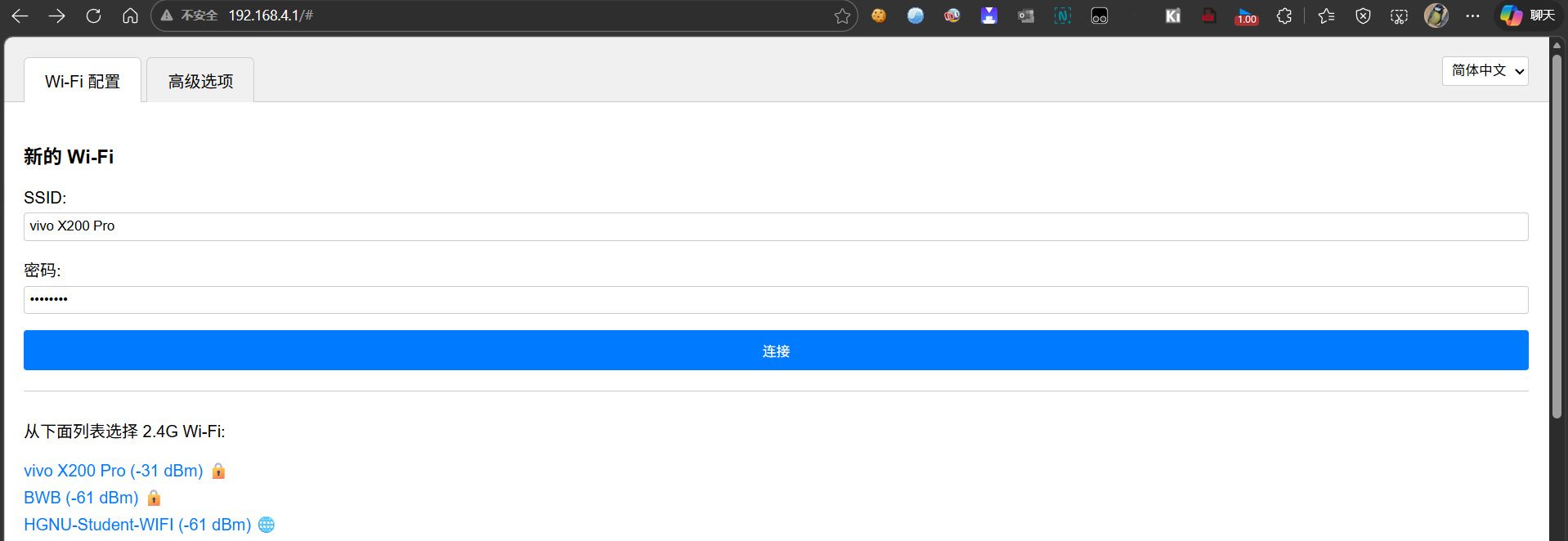
Task: Go back to the previous page
Action: click(x=20, y=16)
